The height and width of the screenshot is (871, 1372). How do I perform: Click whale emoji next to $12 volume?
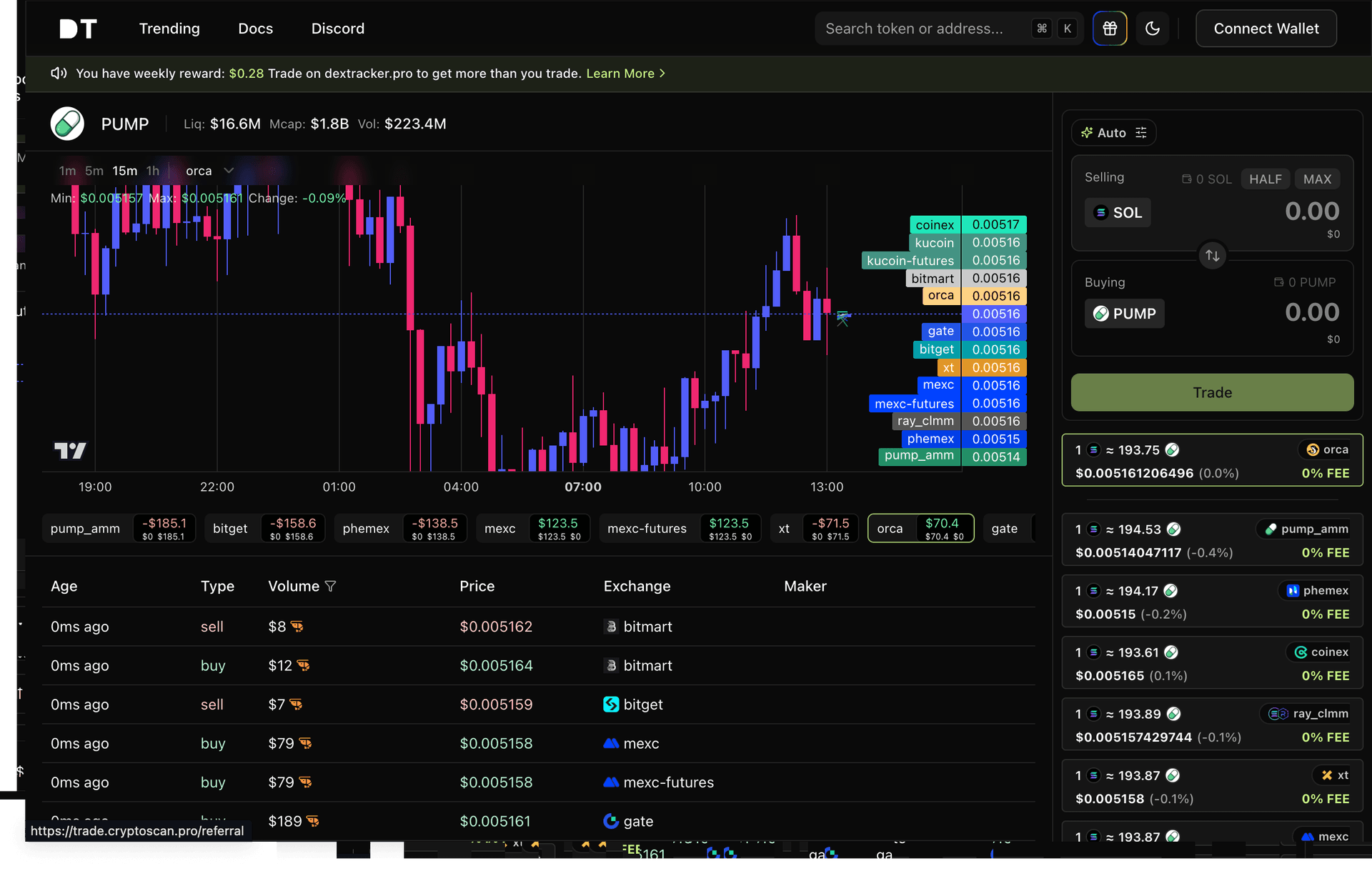click(303, 665)
